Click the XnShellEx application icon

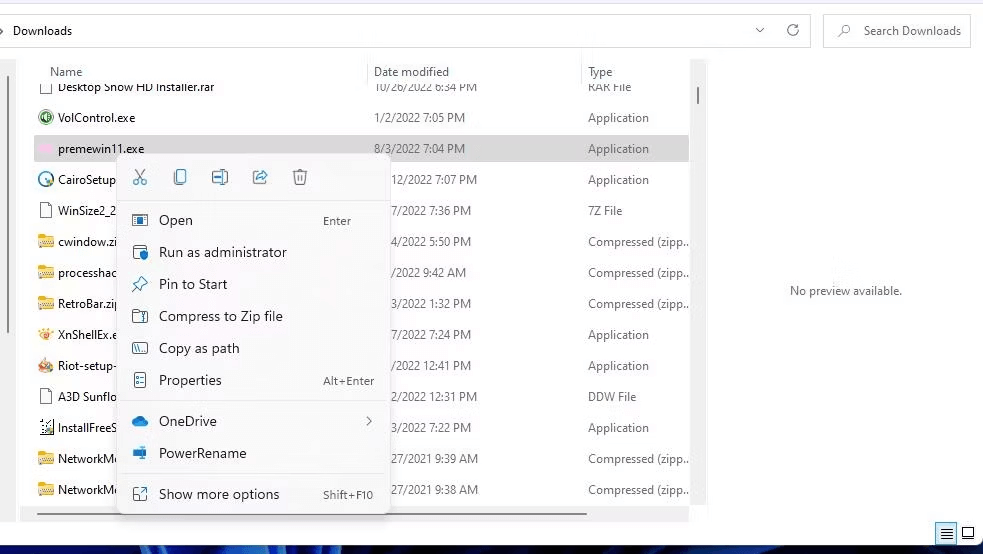46,334
